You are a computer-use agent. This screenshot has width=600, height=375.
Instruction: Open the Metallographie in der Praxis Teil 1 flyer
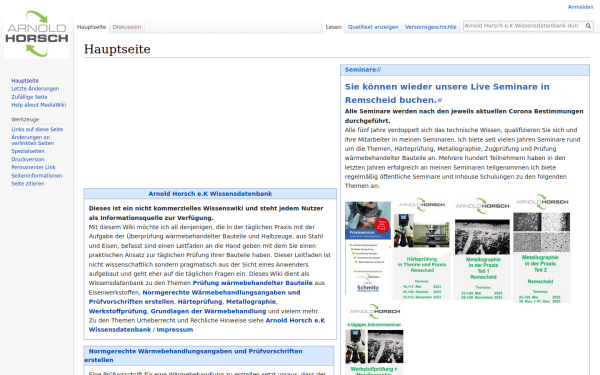(x=482, y=248)
